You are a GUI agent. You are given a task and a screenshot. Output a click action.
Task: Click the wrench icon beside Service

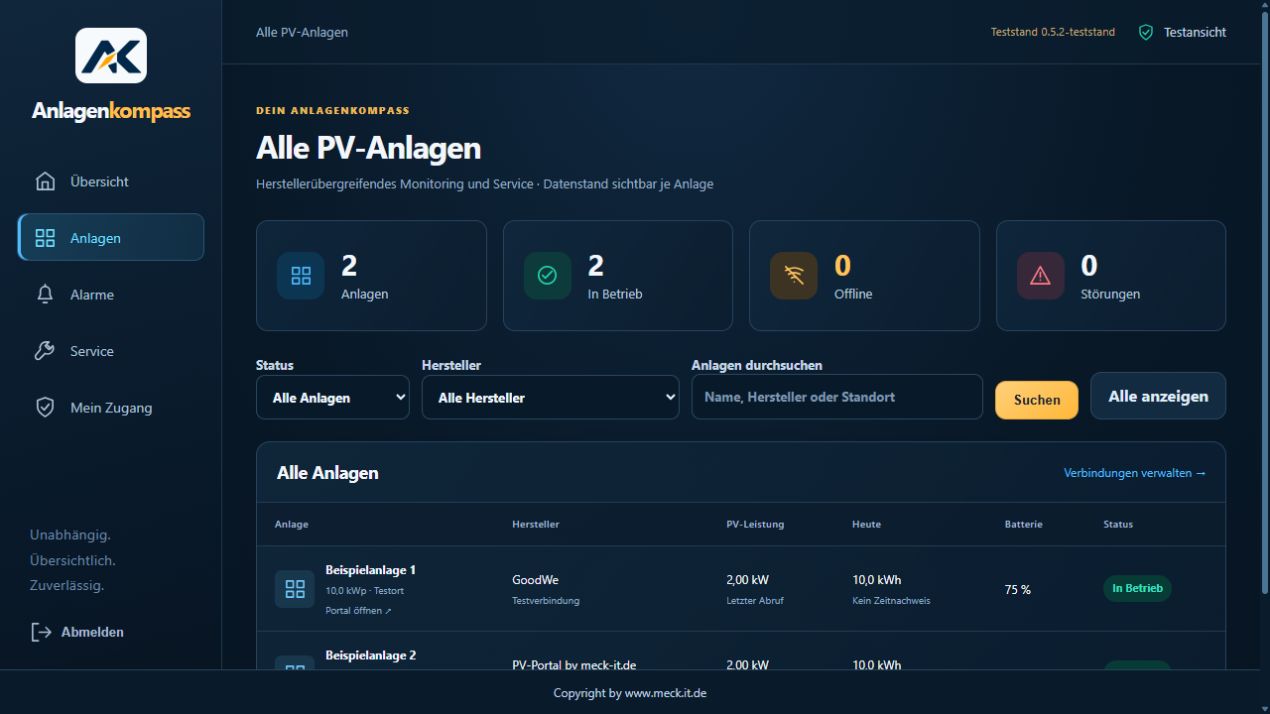[45, 351]
